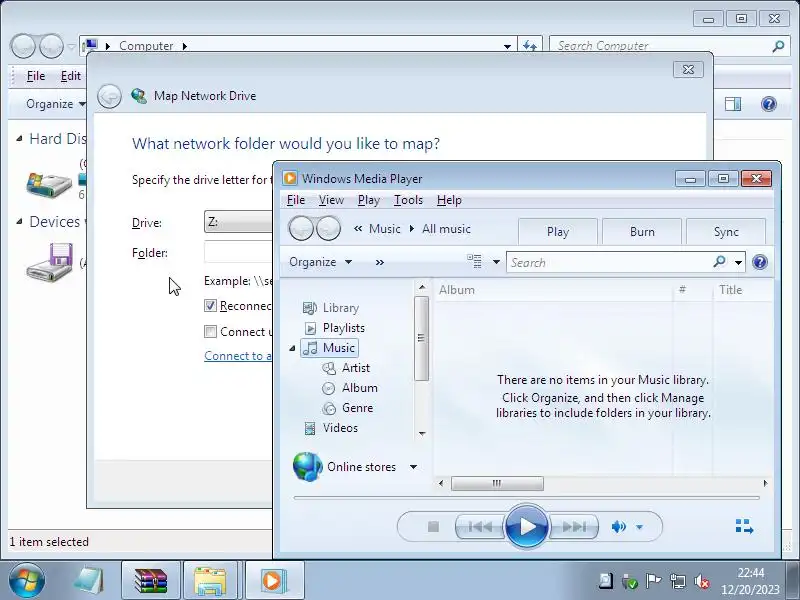Skip to previous track in Media Player
The height and width of the screenshot is (600, 800).
pos(480,527)
